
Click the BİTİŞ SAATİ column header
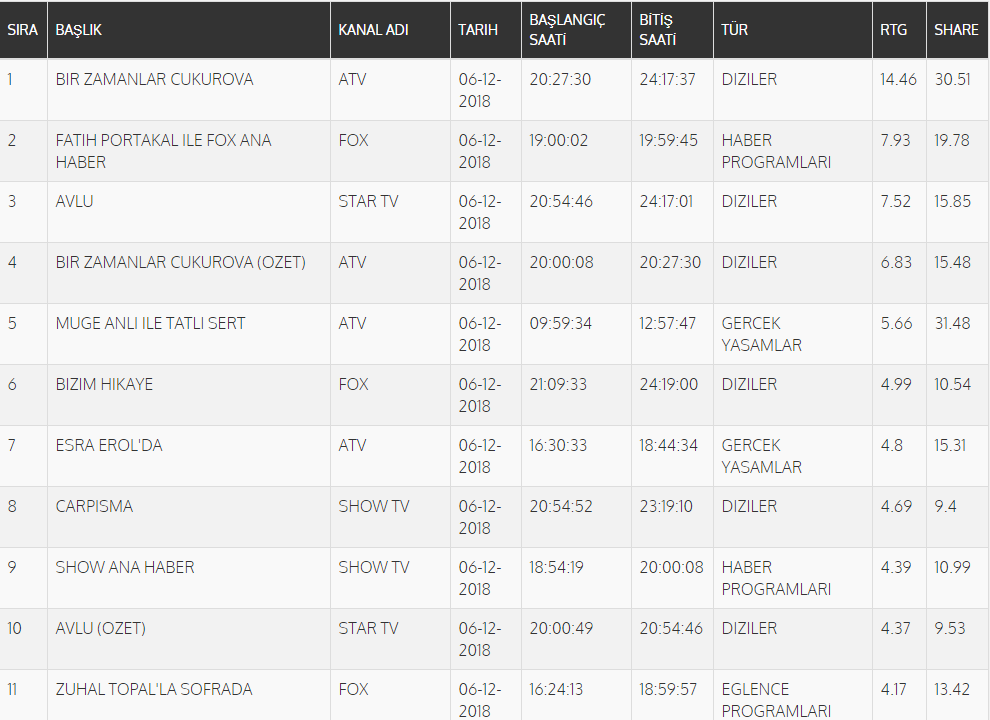click(658, 30)
